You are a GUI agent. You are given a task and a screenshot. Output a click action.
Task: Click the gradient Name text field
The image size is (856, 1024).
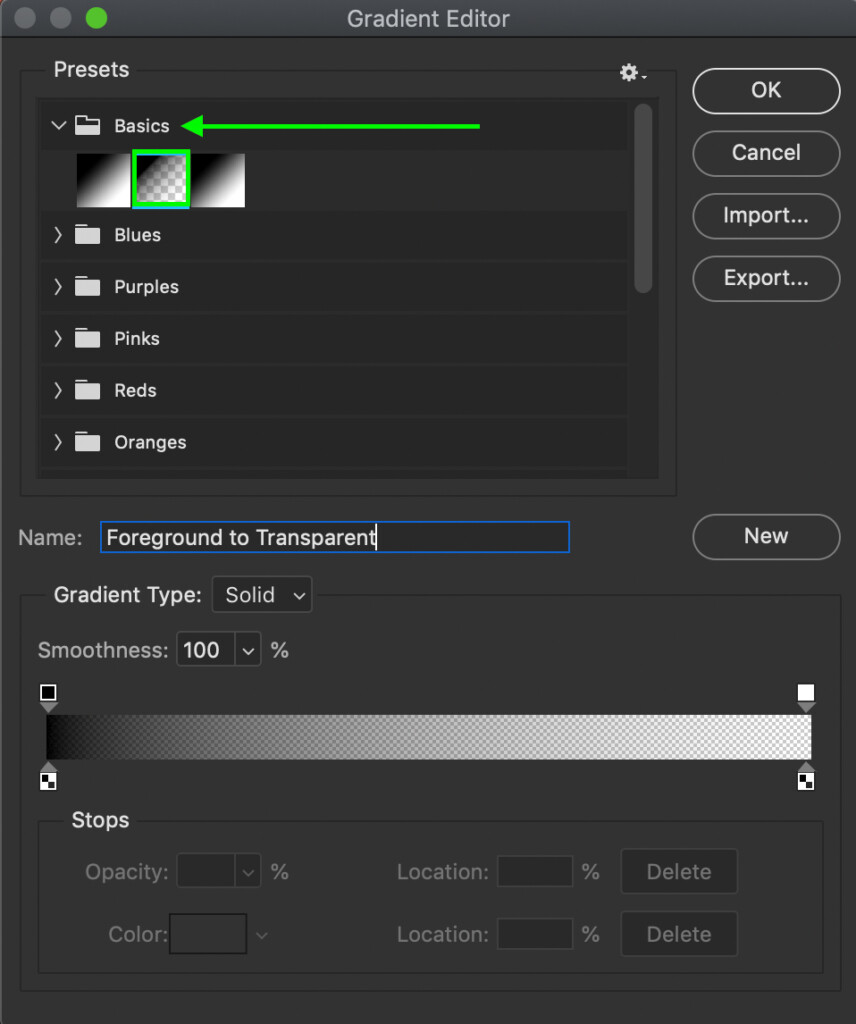pyautogui.click(x=334, y=537)
